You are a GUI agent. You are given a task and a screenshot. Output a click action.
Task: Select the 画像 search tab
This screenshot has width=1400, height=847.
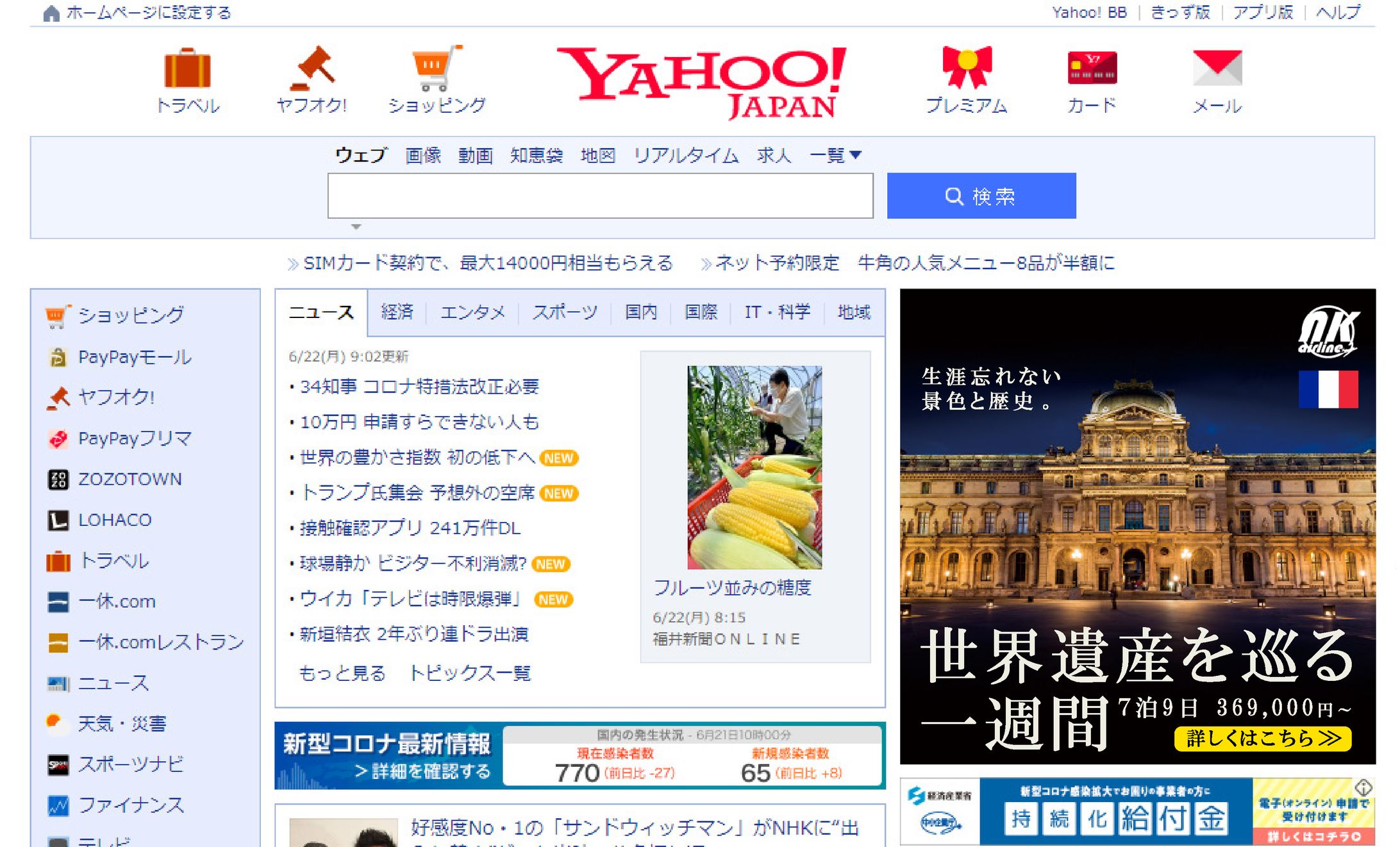(423, 155)
